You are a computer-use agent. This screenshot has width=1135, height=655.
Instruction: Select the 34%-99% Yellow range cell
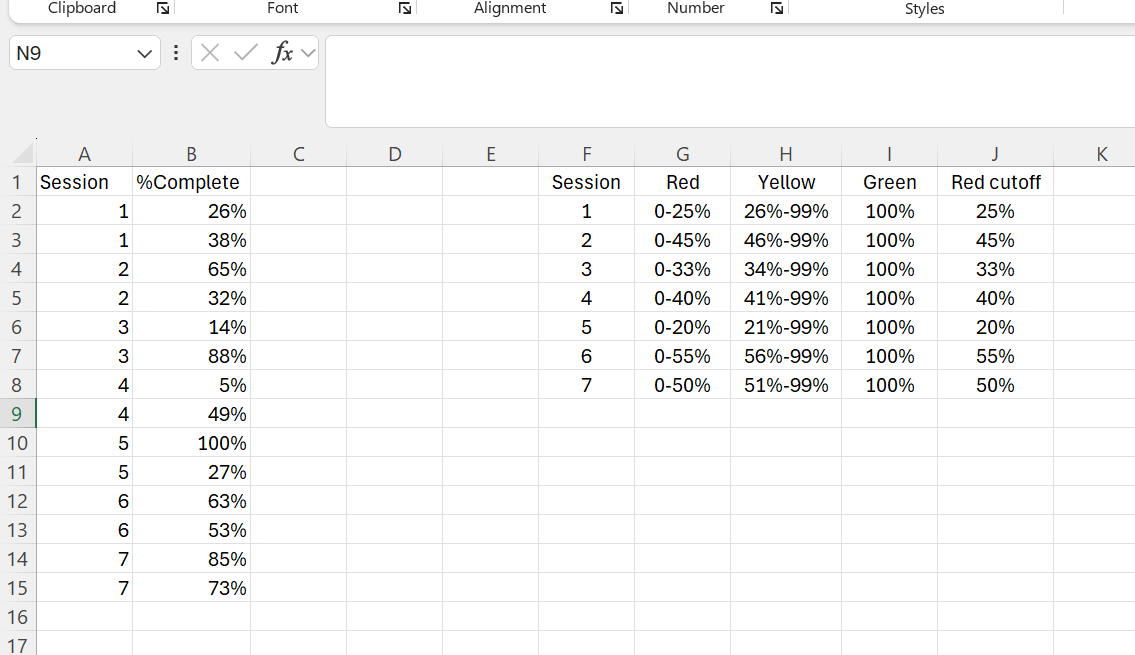coord(786,269)
